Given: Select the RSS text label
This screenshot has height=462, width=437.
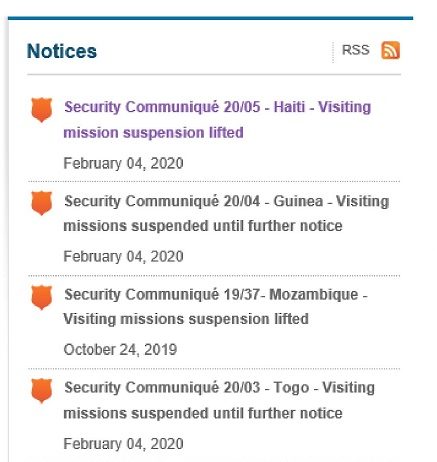Looking at the screenshot, I should pos(356,50).
